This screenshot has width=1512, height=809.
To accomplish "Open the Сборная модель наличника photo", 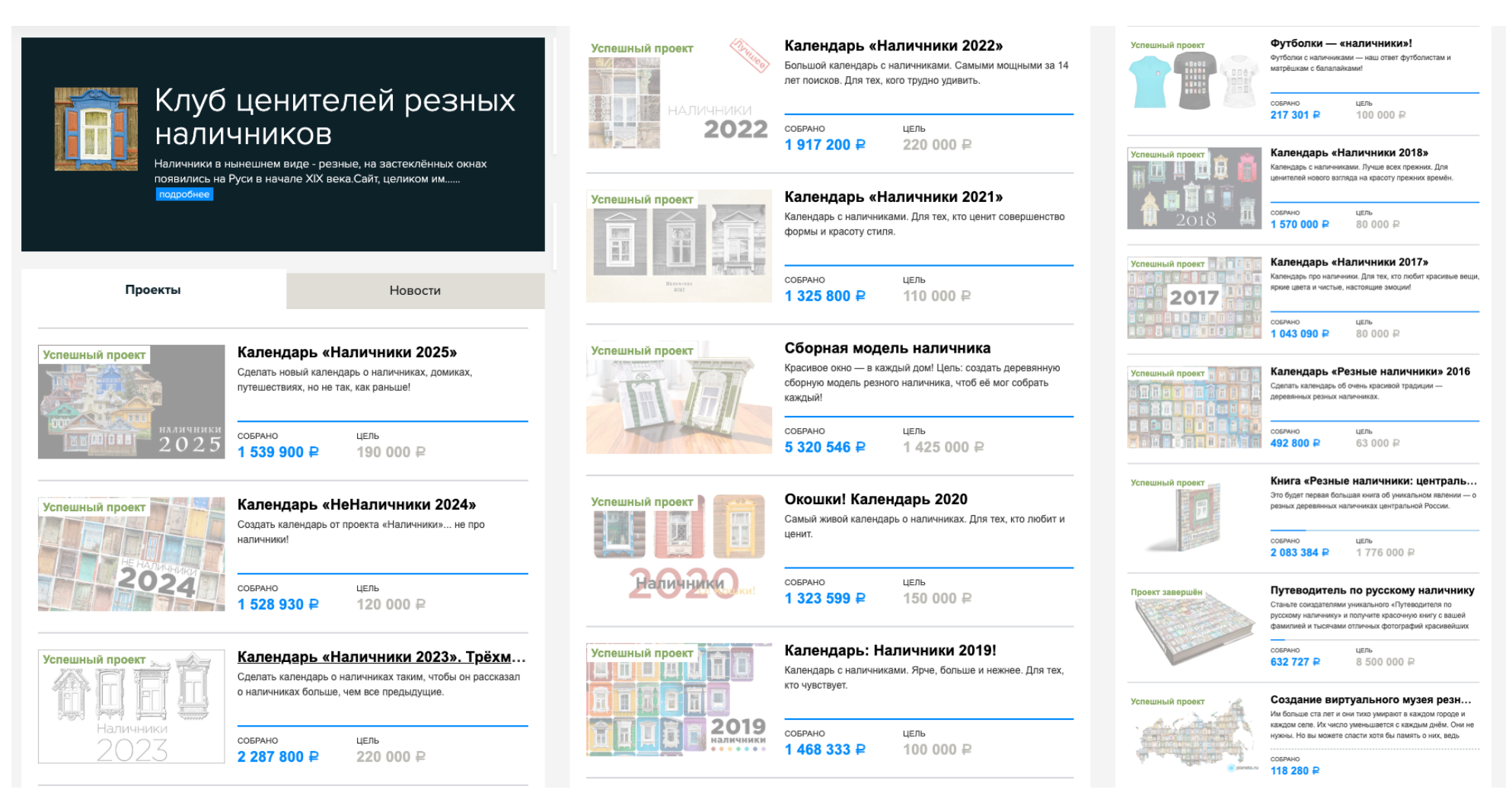I will 679,397.
